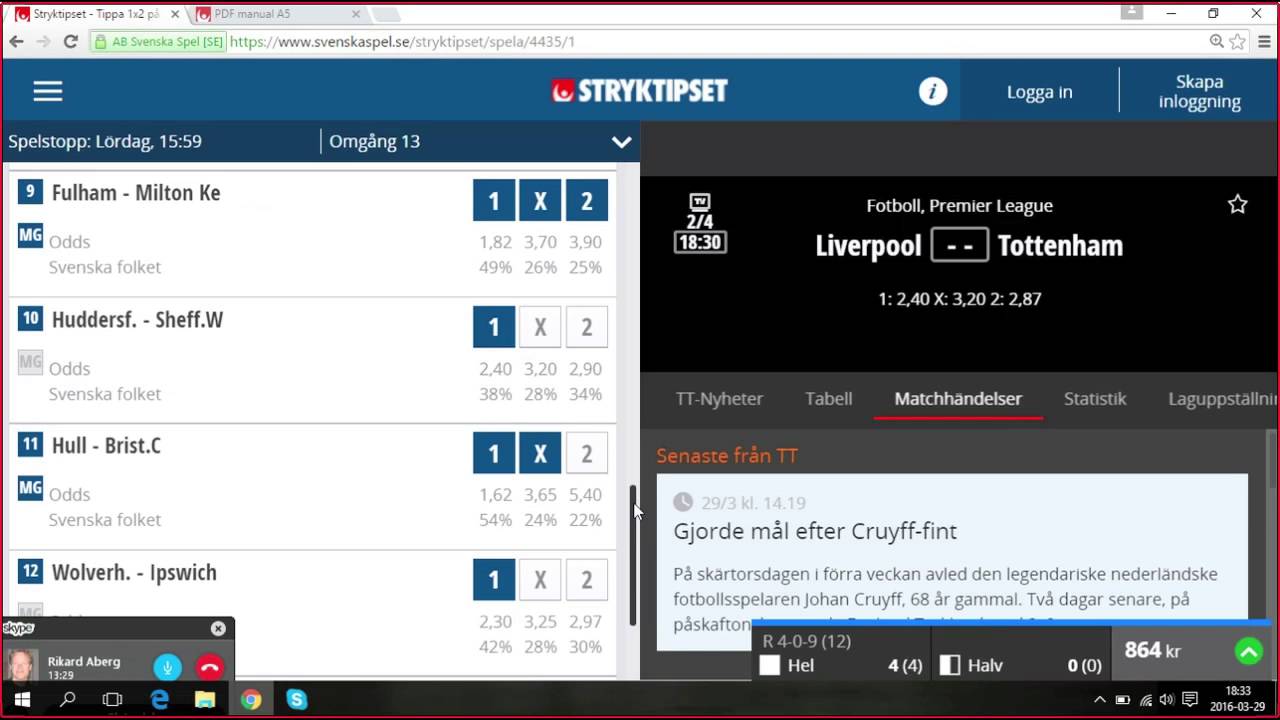
Task: Click the Rikard Aberg avatar in the Skype popup
Action: tap(21, 666)
